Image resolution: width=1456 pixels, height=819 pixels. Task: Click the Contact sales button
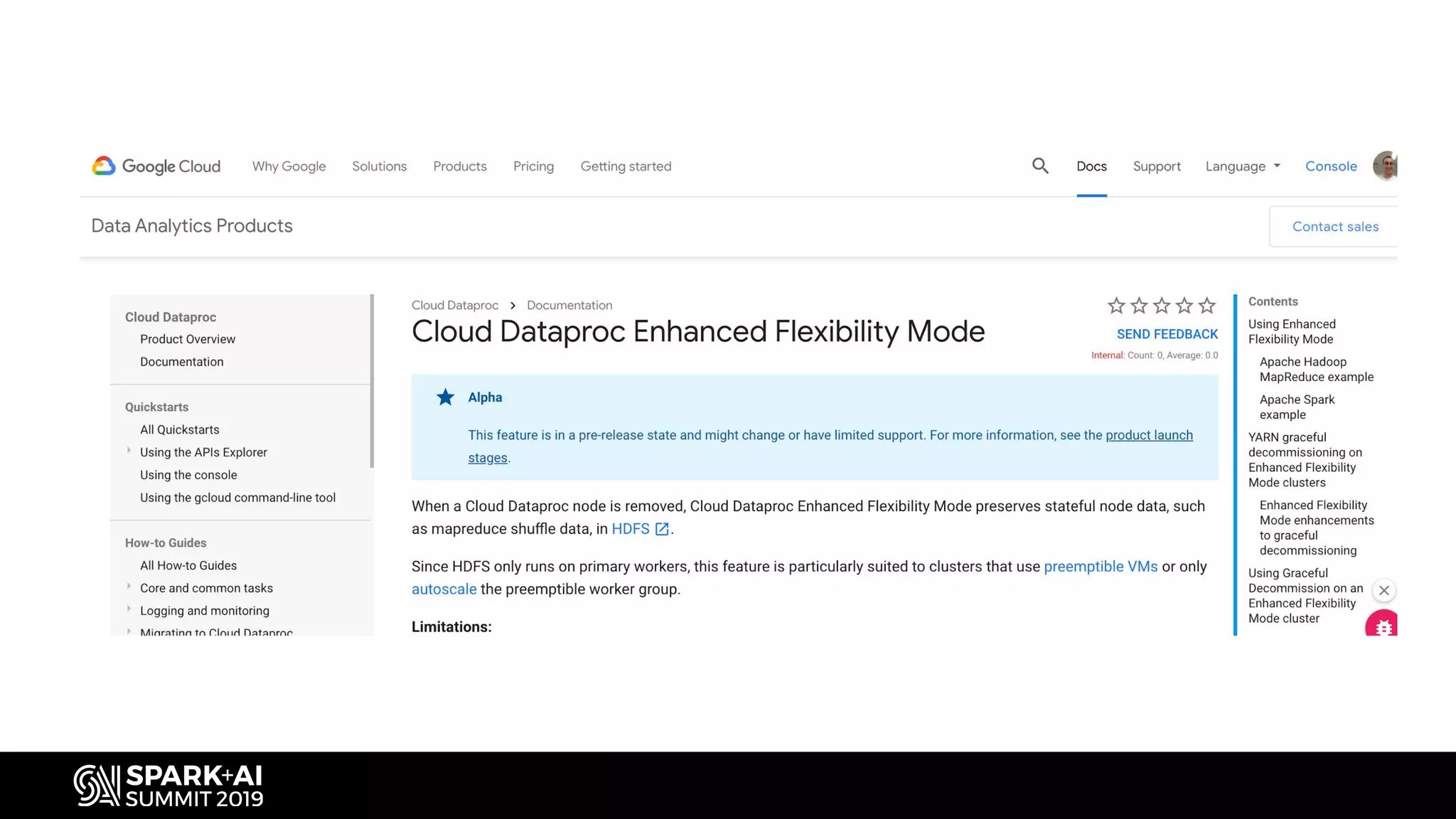tap(1335, 227)
